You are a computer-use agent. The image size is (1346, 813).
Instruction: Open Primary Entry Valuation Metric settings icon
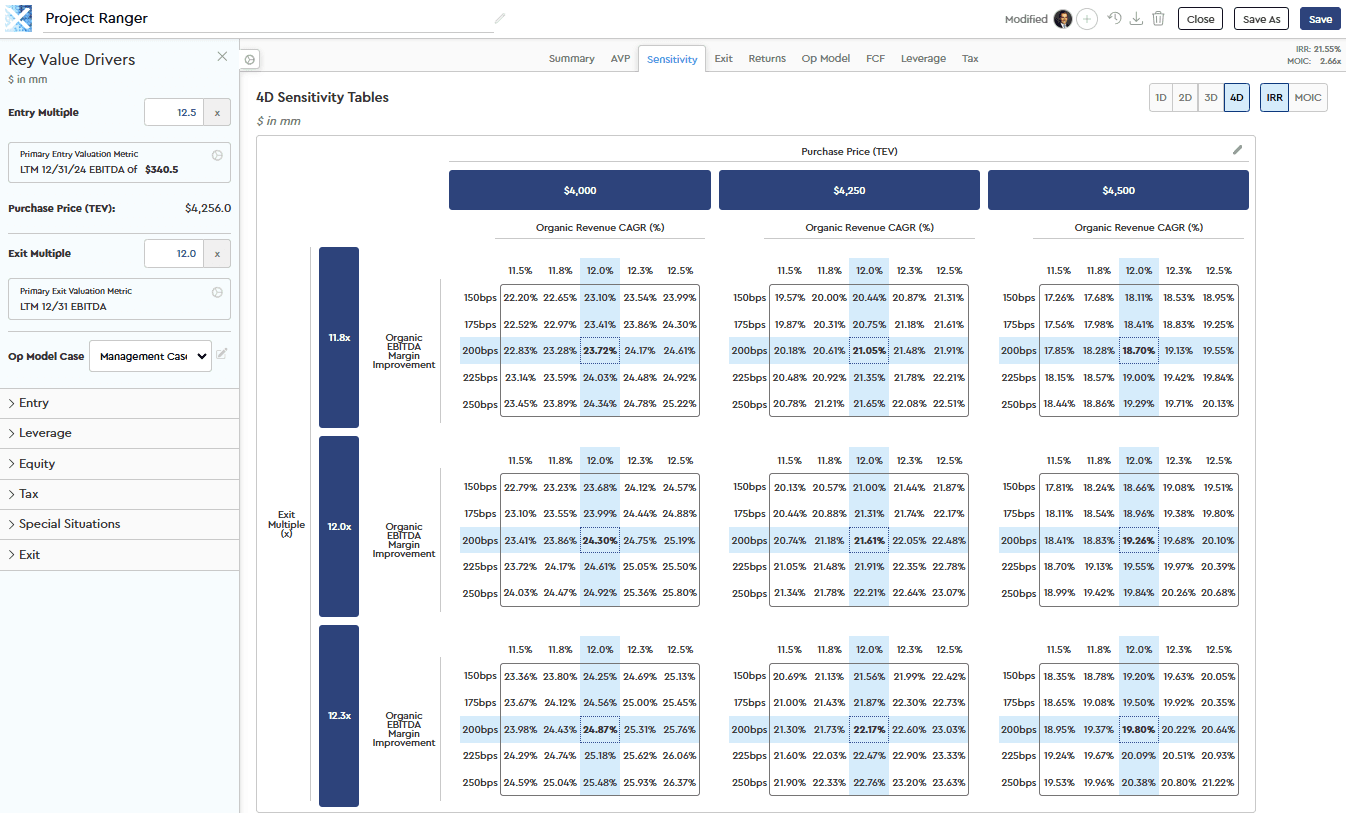coord(217,155)
